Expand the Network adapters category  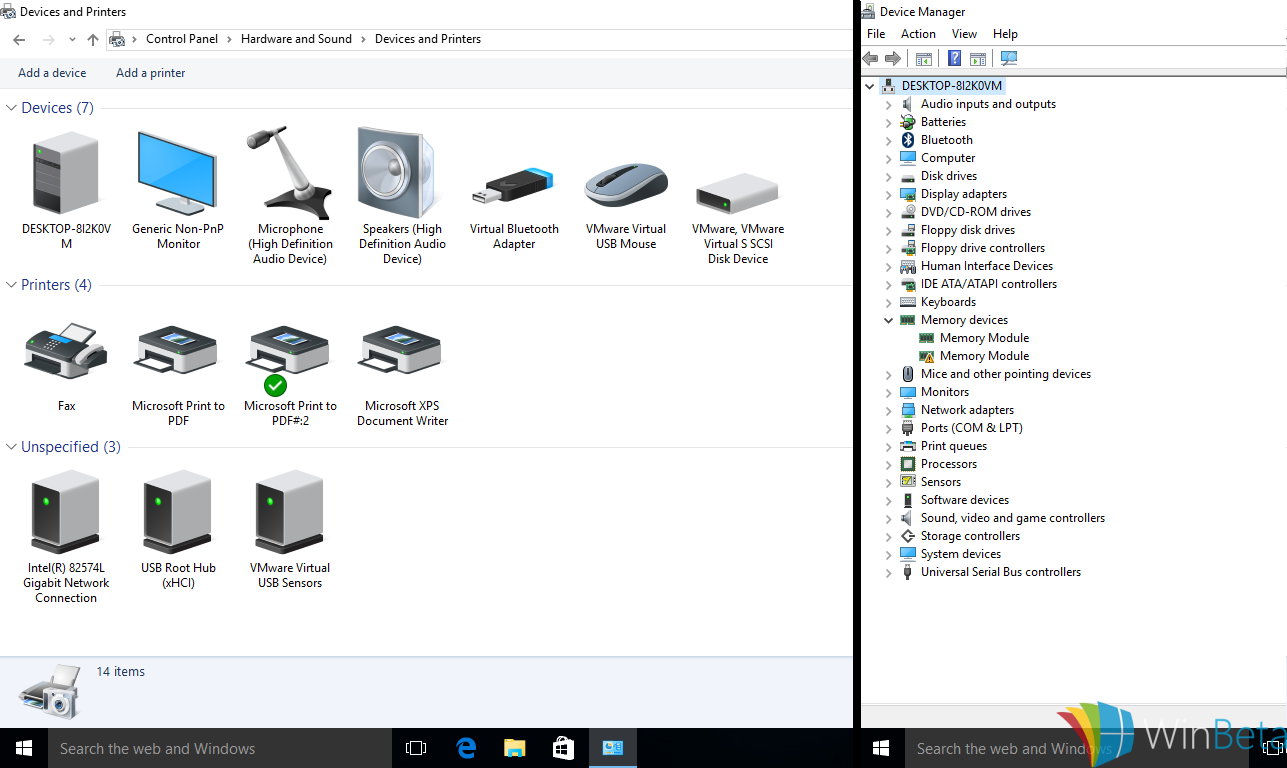point(888,409)
